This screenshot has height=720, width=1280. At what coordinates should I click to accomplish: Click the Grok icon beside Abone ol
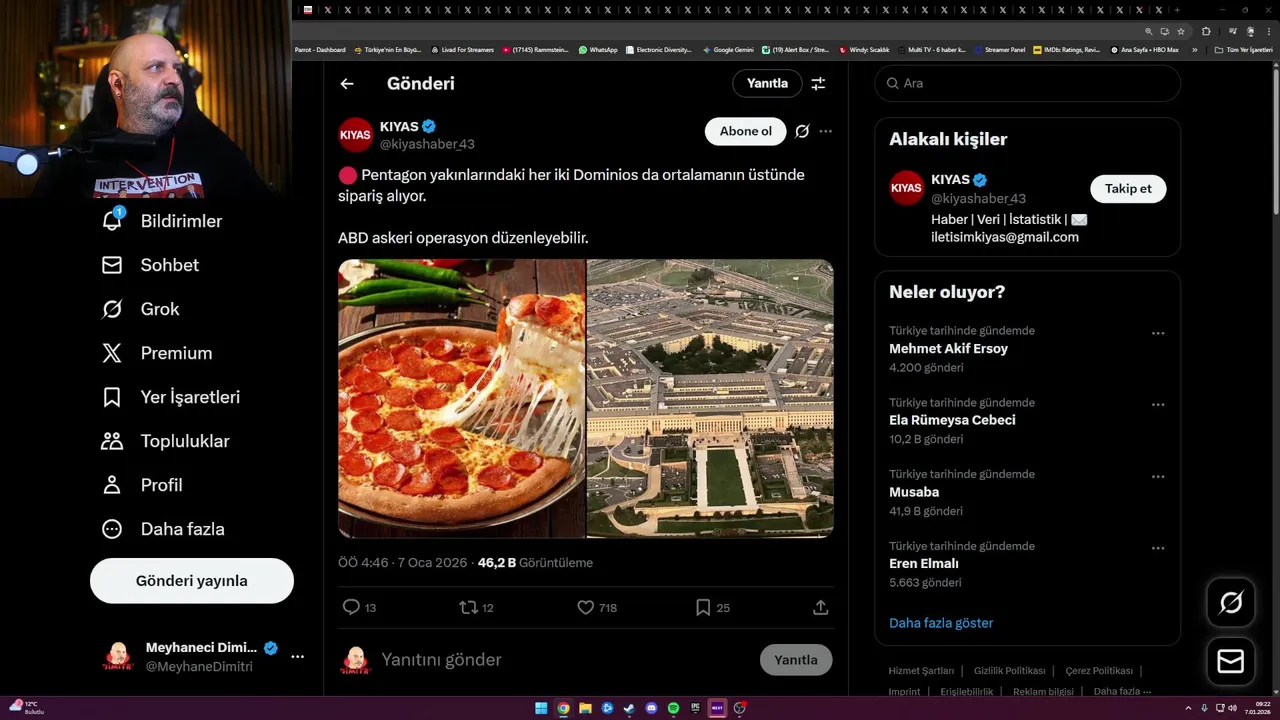point(802,131)
